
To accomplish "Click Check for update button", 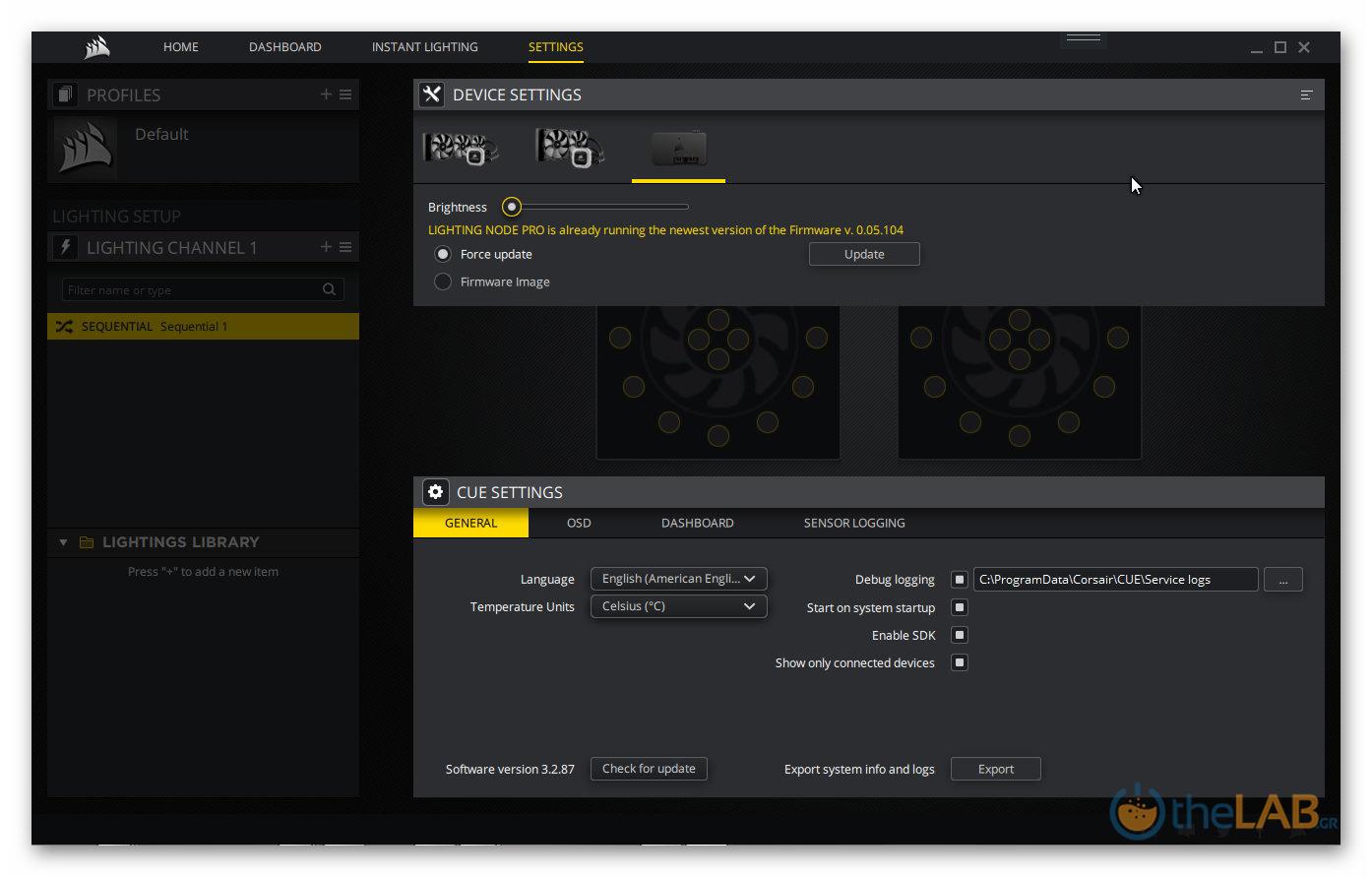I will pos(649,769).
